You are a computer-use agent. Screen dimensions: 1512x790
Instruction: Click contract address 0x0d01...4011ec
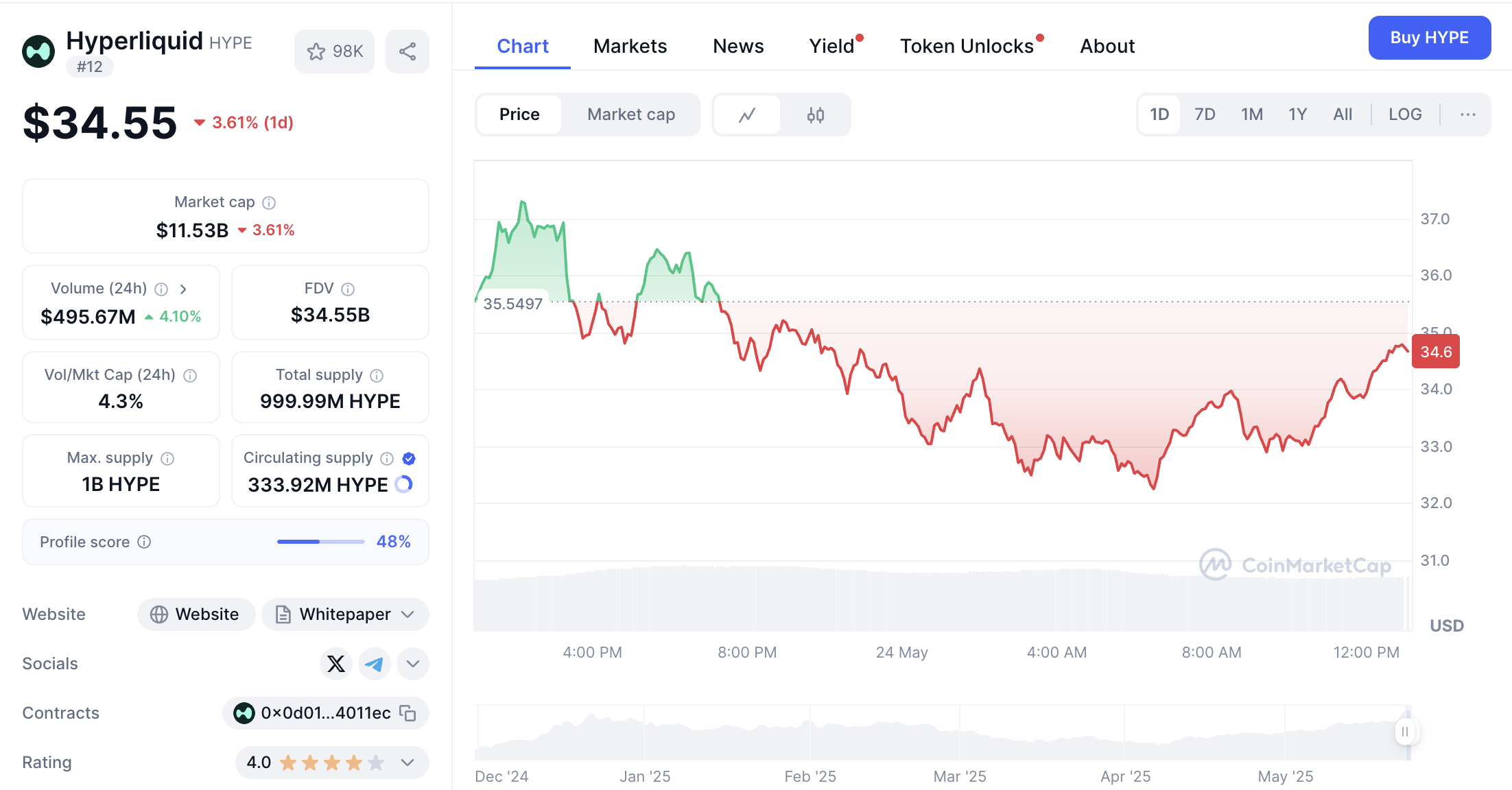pyautogui.click(x=326, y=713)
